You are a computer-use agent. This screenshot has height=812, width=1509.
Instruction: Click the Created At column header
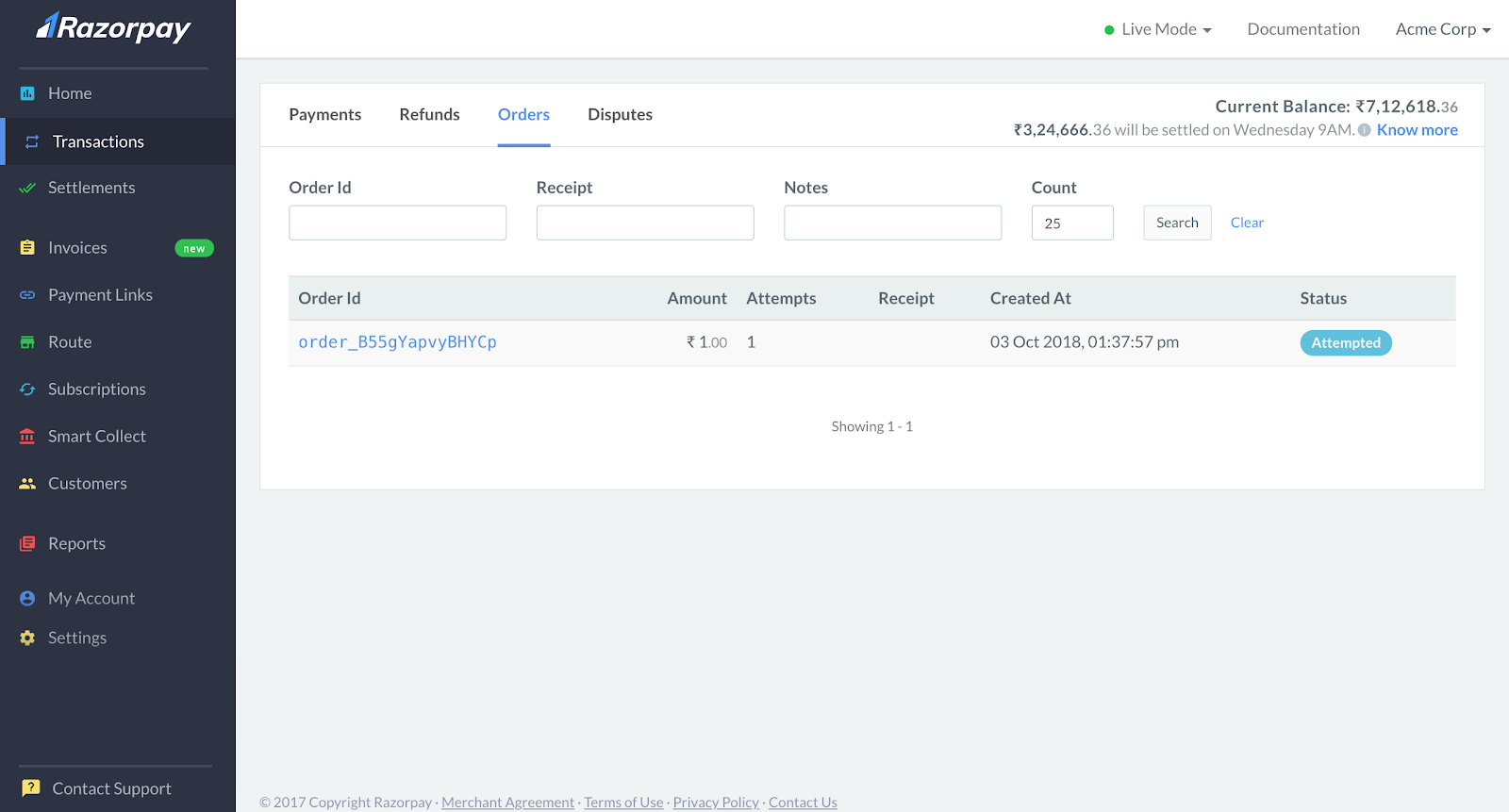(1030, 298)
